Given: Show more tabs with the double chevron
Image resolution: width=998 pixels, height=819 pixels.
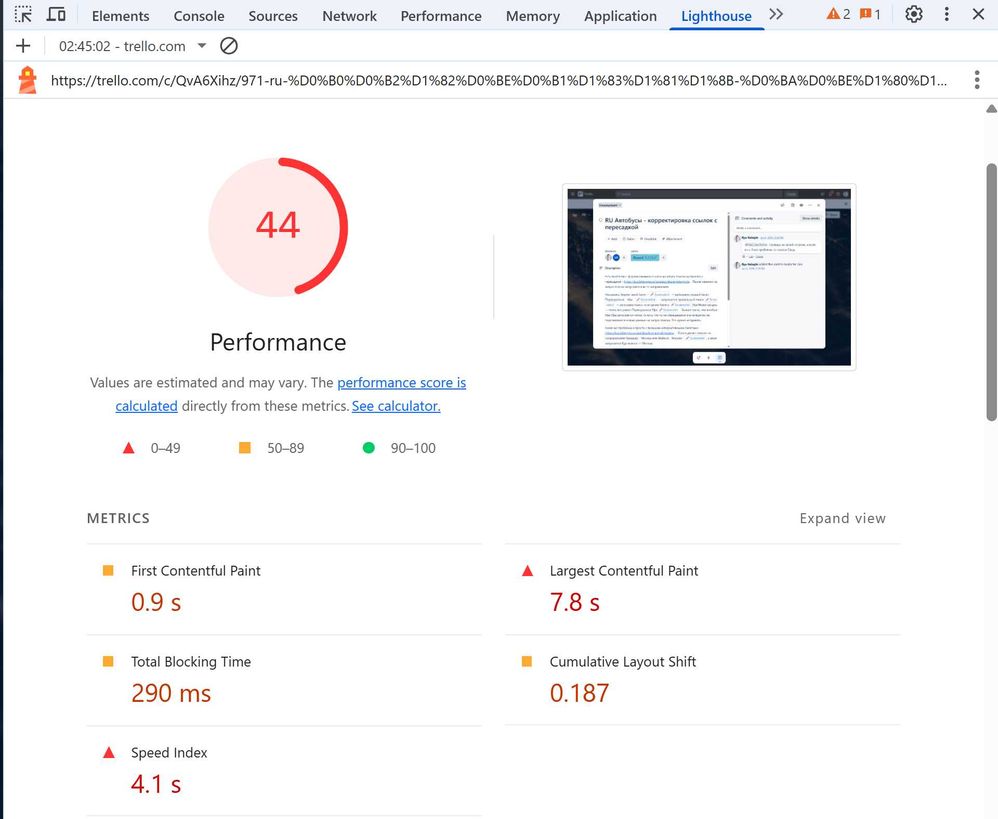Looking at the screenshot, I should [776, 15].
